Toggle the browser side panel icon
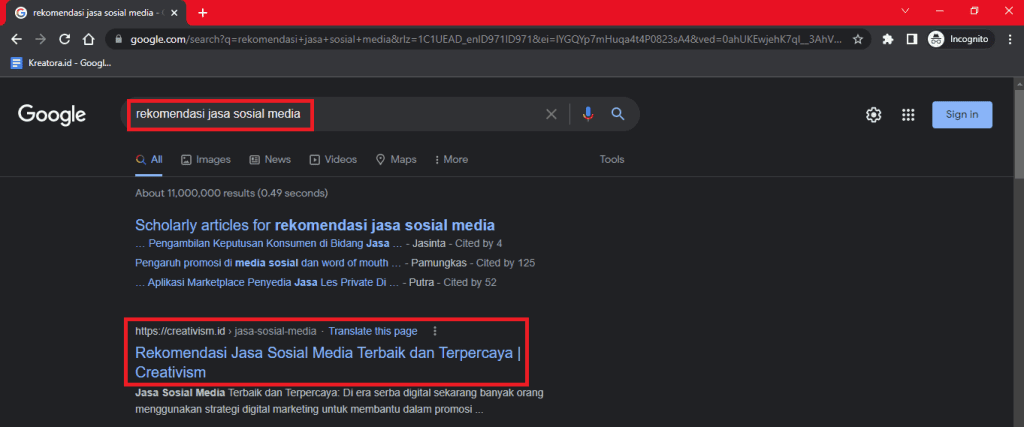The width and height of the screenshot is (1024, 427). [912, 39]
